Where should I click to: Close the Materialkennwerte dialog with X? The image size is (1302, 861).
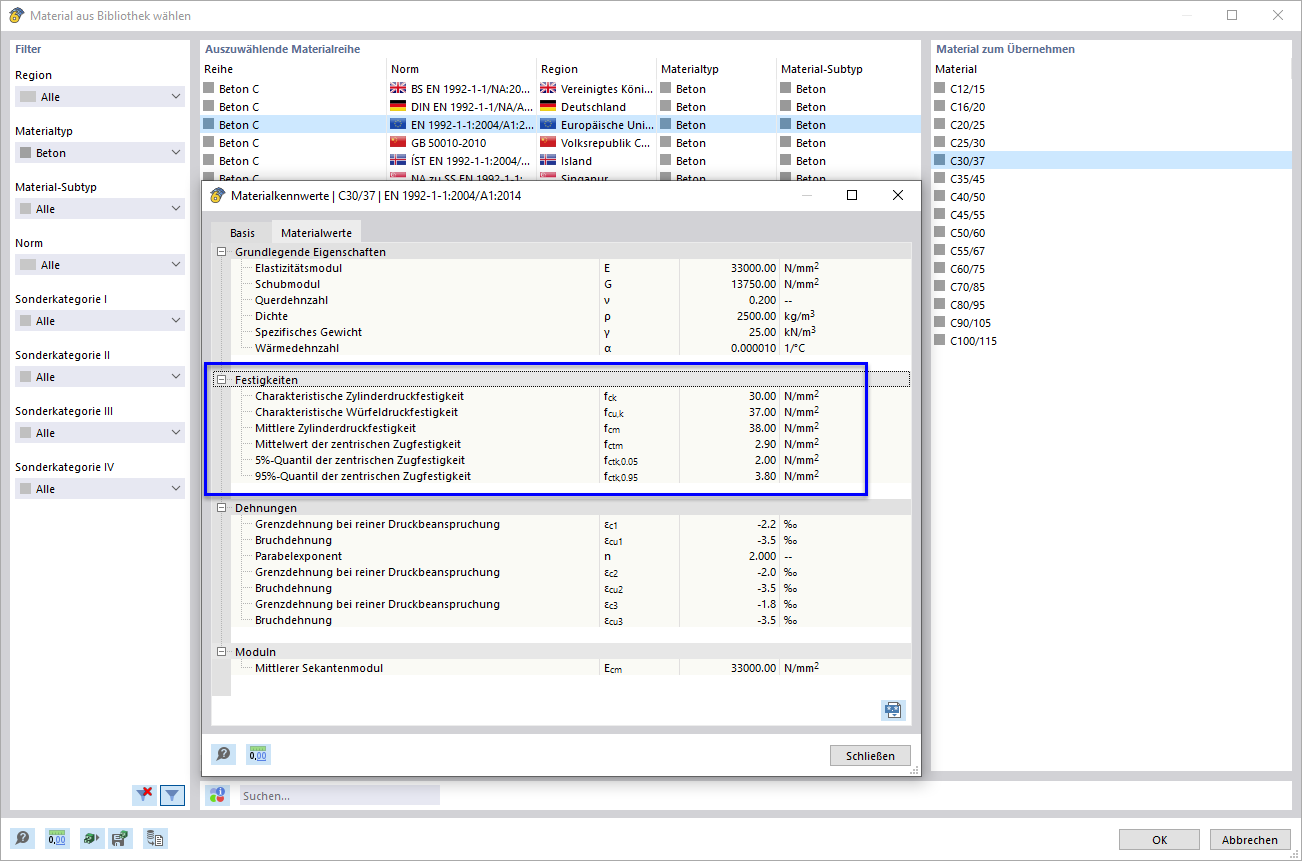(897, 195)
